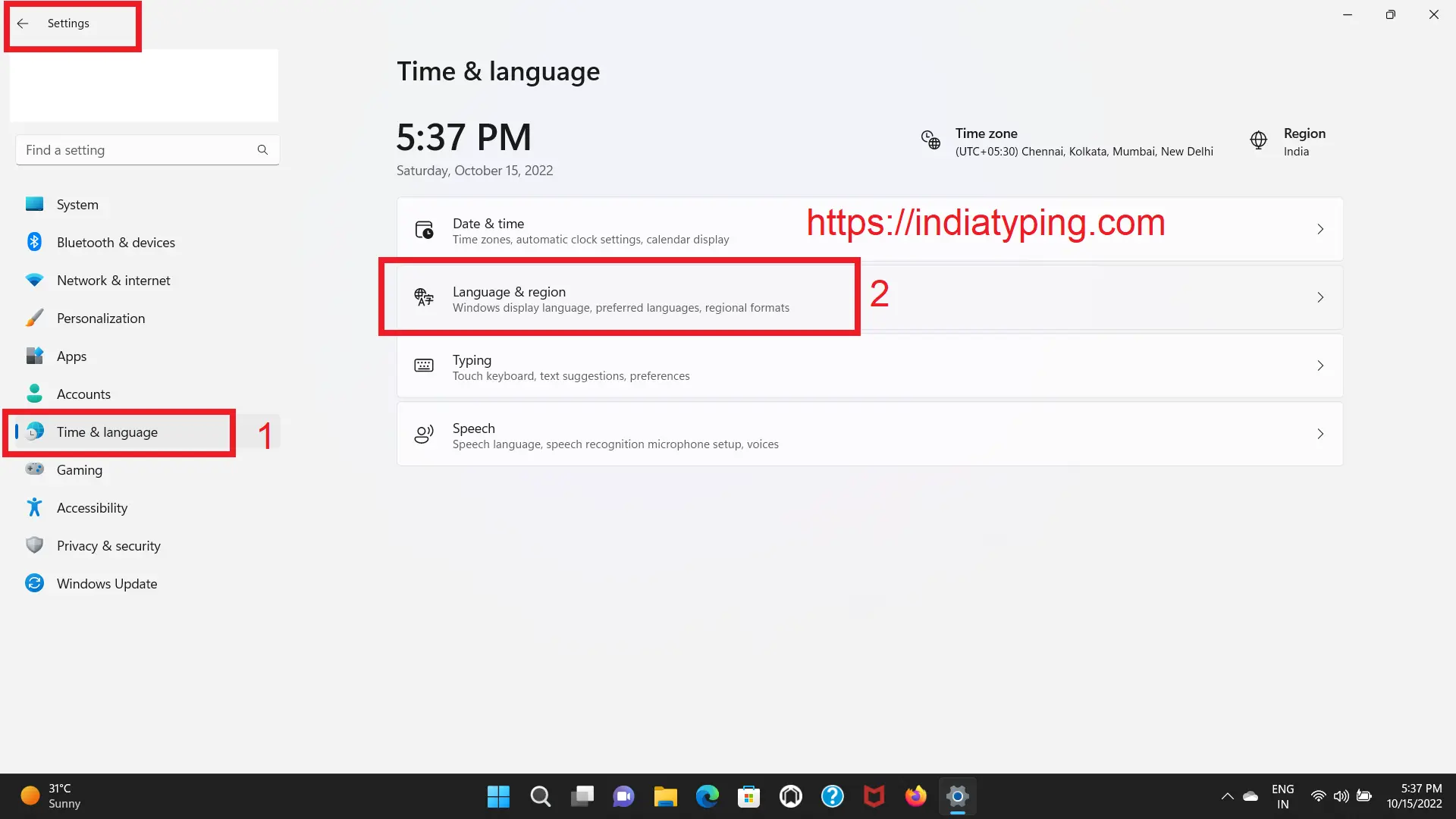
Task: Go to Windows Update
Action: pyautogui.click(x=147, y=583)
